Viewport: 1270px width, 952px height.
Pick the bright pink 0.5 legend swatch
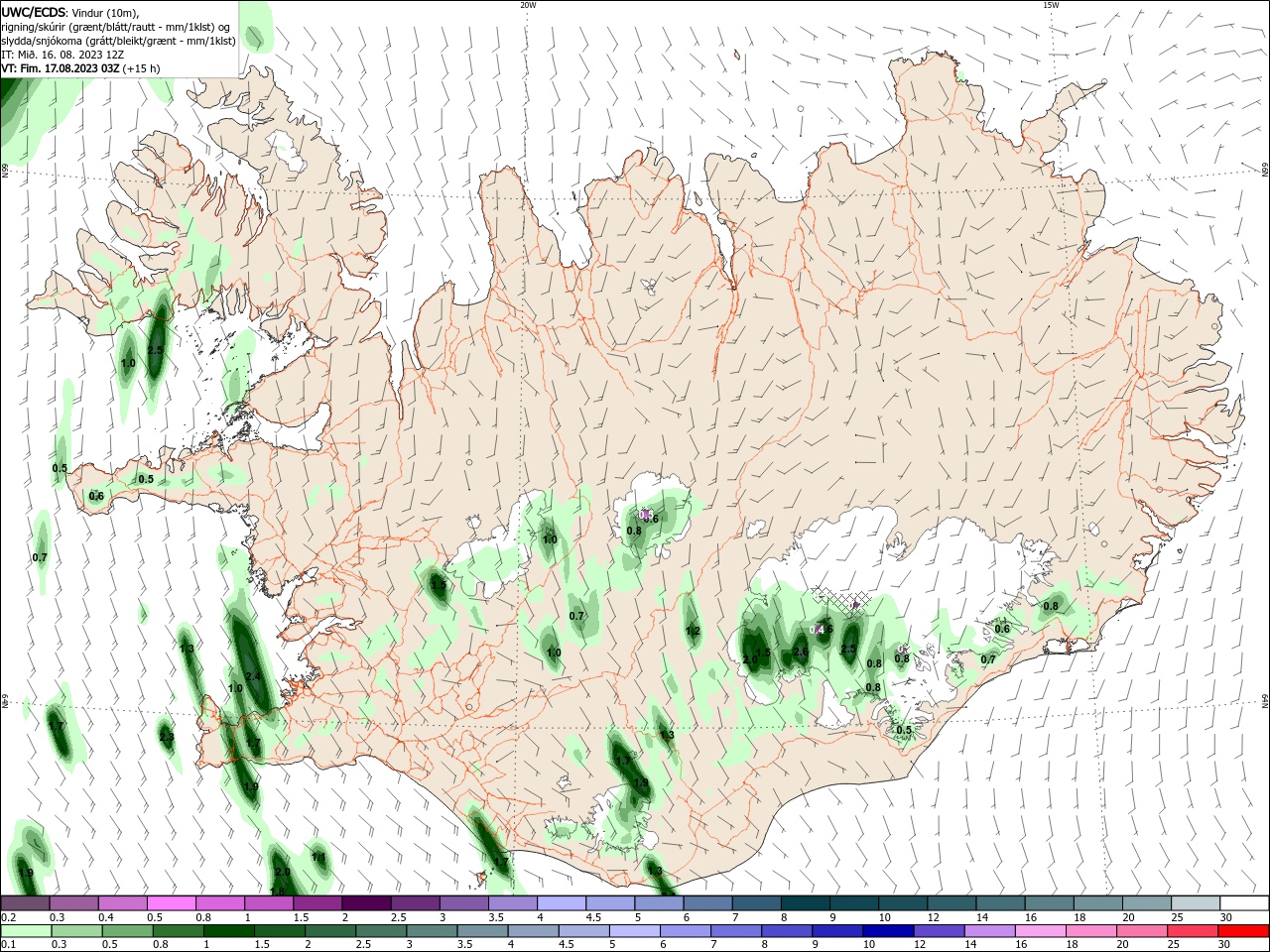click(172, 903)
